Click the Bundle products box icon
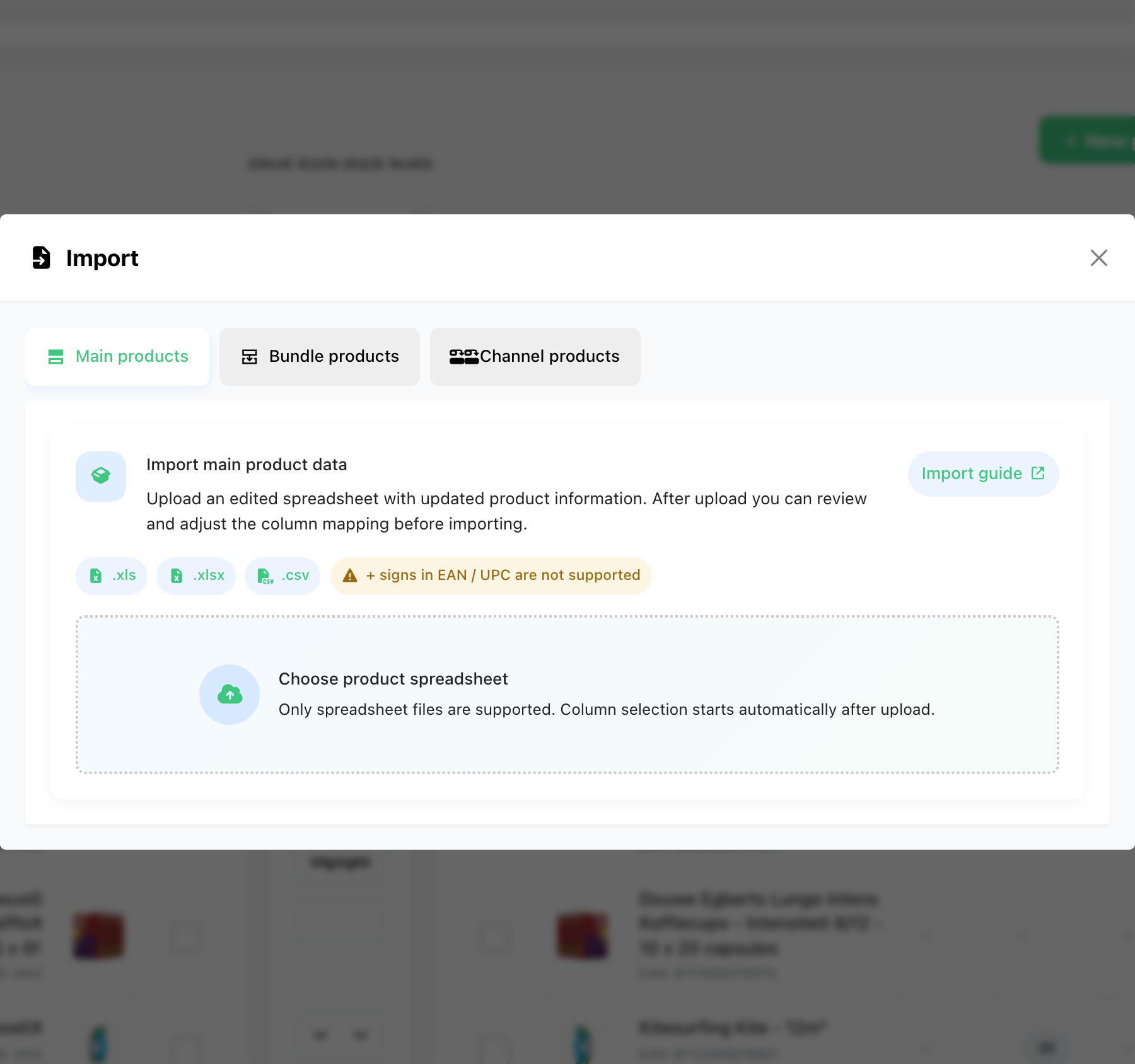The width and height of the screenshot is (1135, 1064). [x=250, y=357]
